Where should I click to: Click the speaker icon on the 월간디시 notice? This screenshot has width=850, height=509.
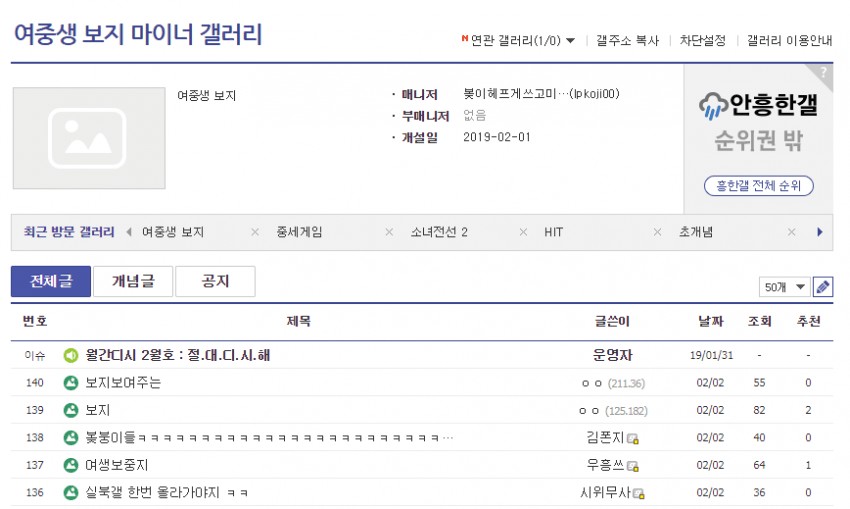71,355
